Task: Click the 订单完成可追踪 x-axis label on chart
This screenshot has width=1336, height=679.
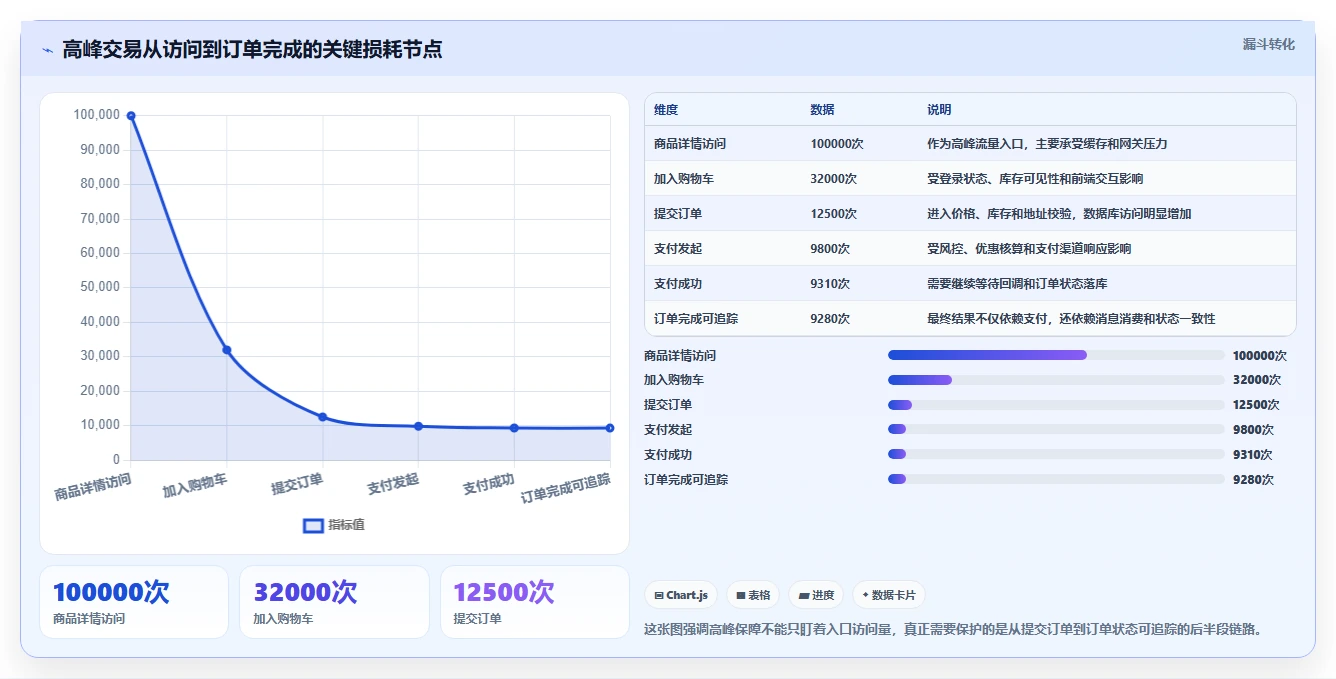Action: point(565,488)
